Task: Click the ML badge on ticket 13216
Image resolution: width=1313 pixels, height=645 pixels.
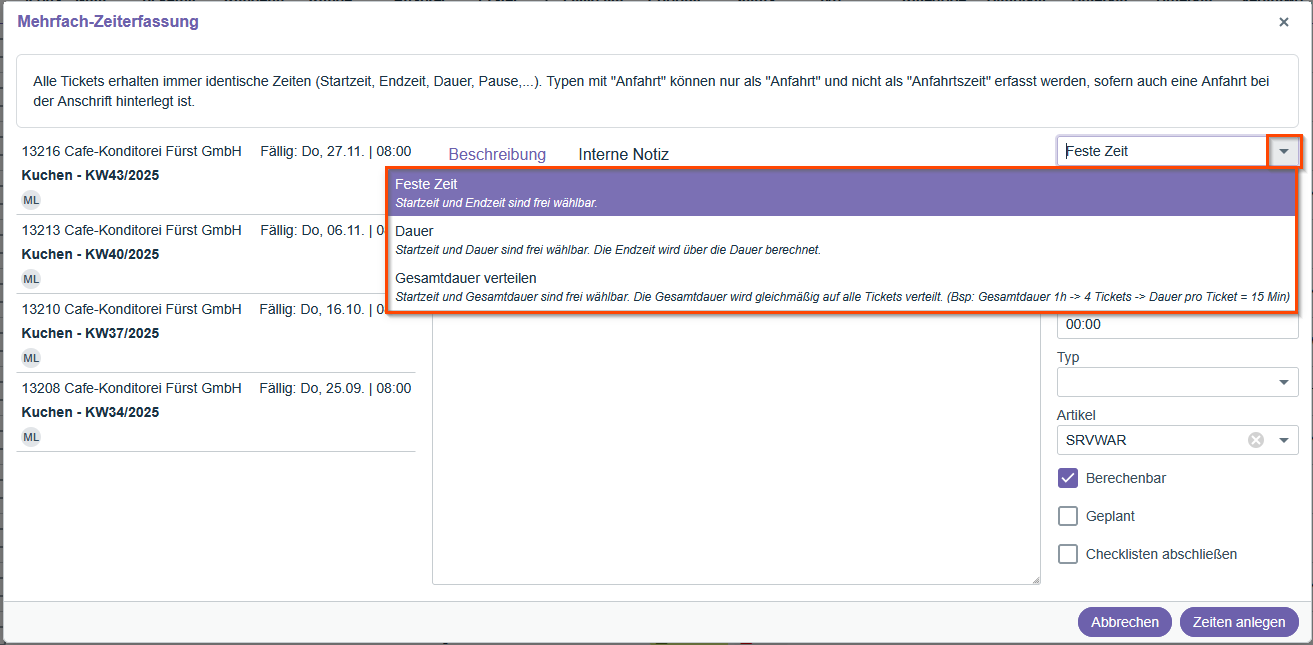Action: pyautogui.click(x=30, y=199)
